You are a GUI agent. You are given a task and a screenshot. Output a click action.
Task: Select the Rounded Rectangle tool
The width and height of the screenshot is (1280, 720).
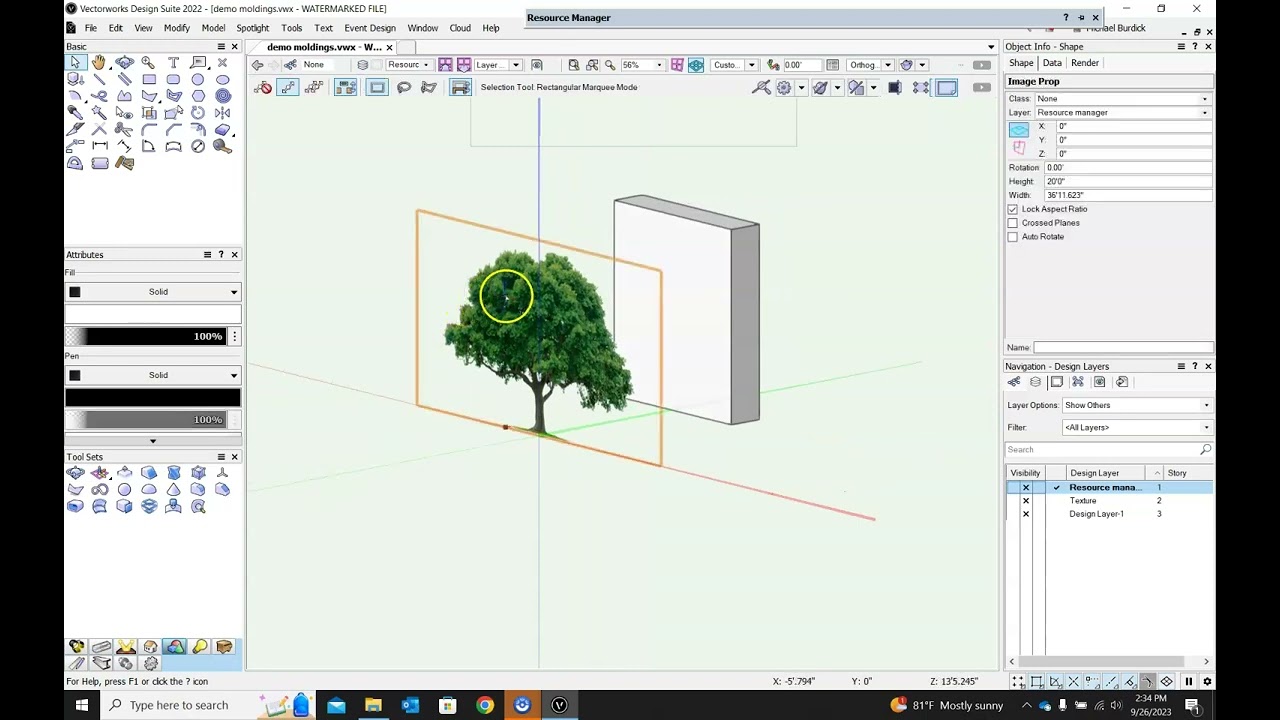(173, 79)
